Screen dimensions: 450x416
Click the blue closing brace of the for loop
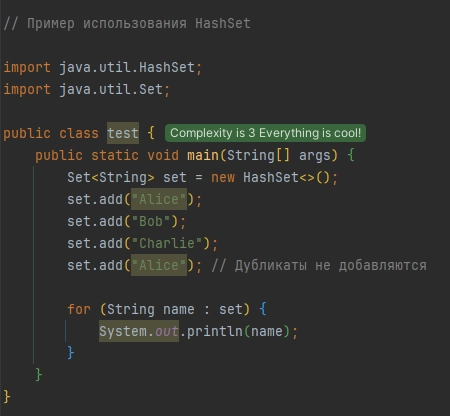tap(71, 353)
